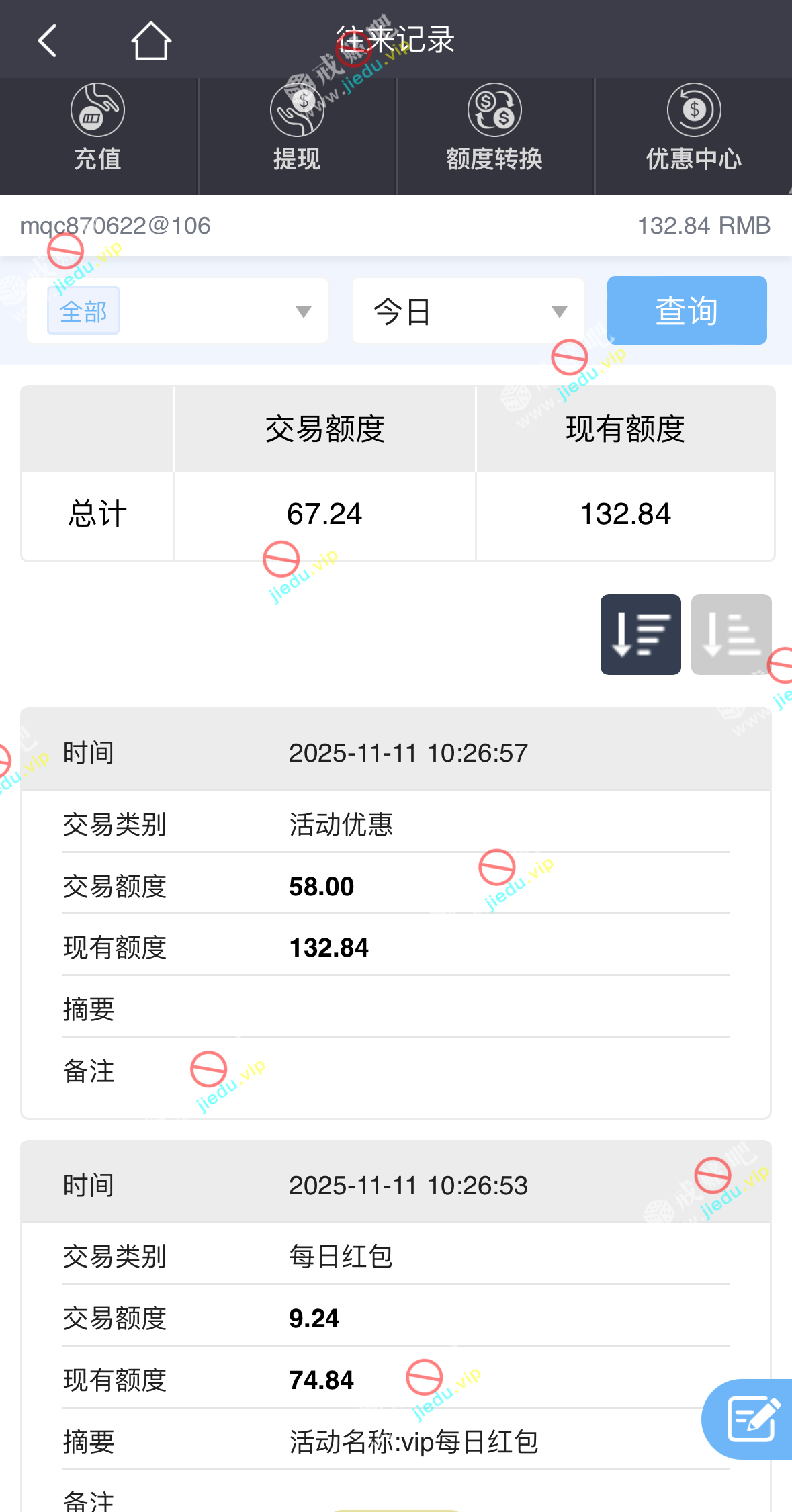Image resolution: width=792 pixels, height=1512 pixels.
Task: Go to home via house icon
Action: (x=150, y=40)
